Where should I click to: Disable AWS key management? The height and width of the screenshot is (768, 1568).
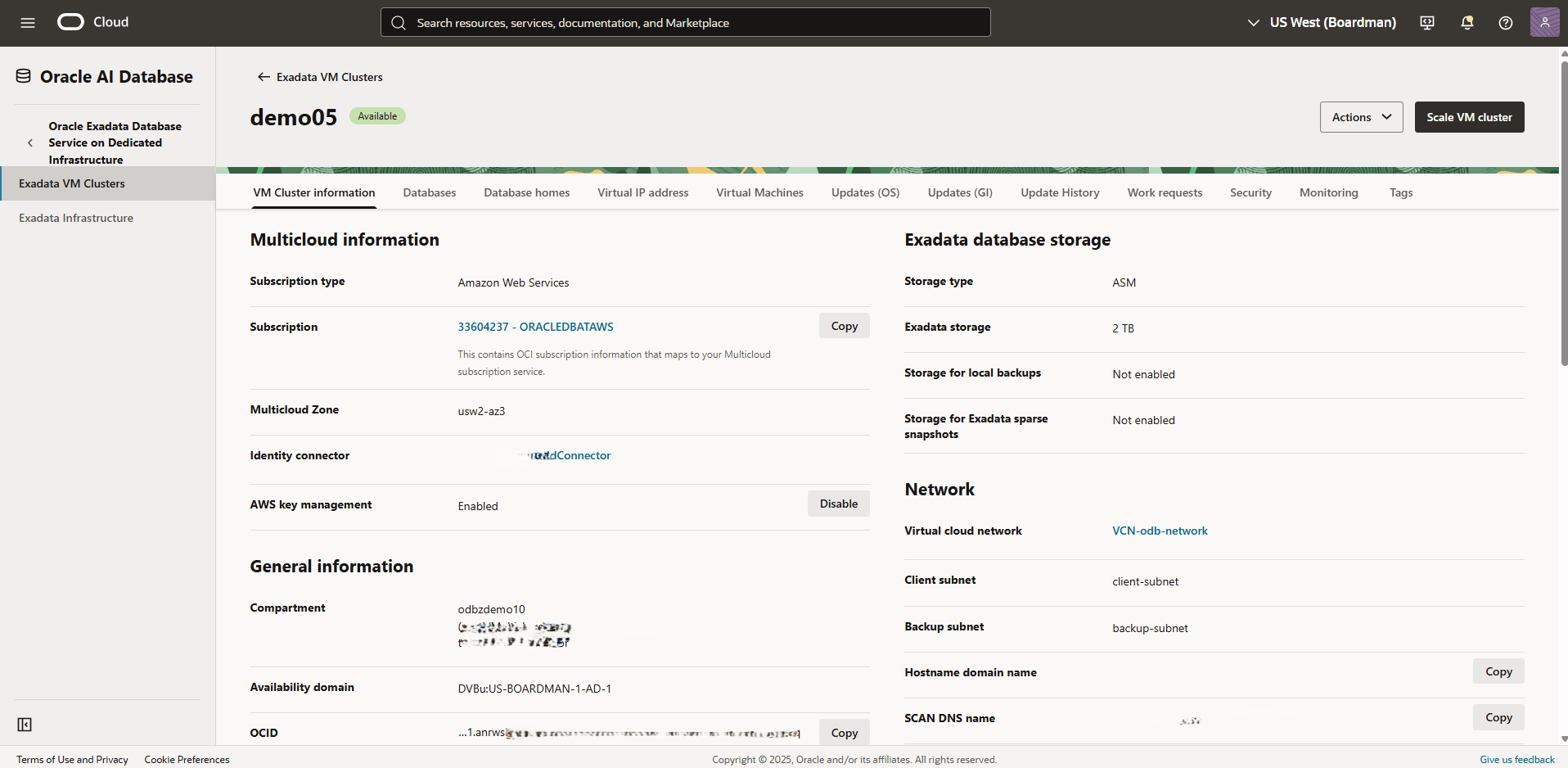pyautogui.click(x=838, y=503)
